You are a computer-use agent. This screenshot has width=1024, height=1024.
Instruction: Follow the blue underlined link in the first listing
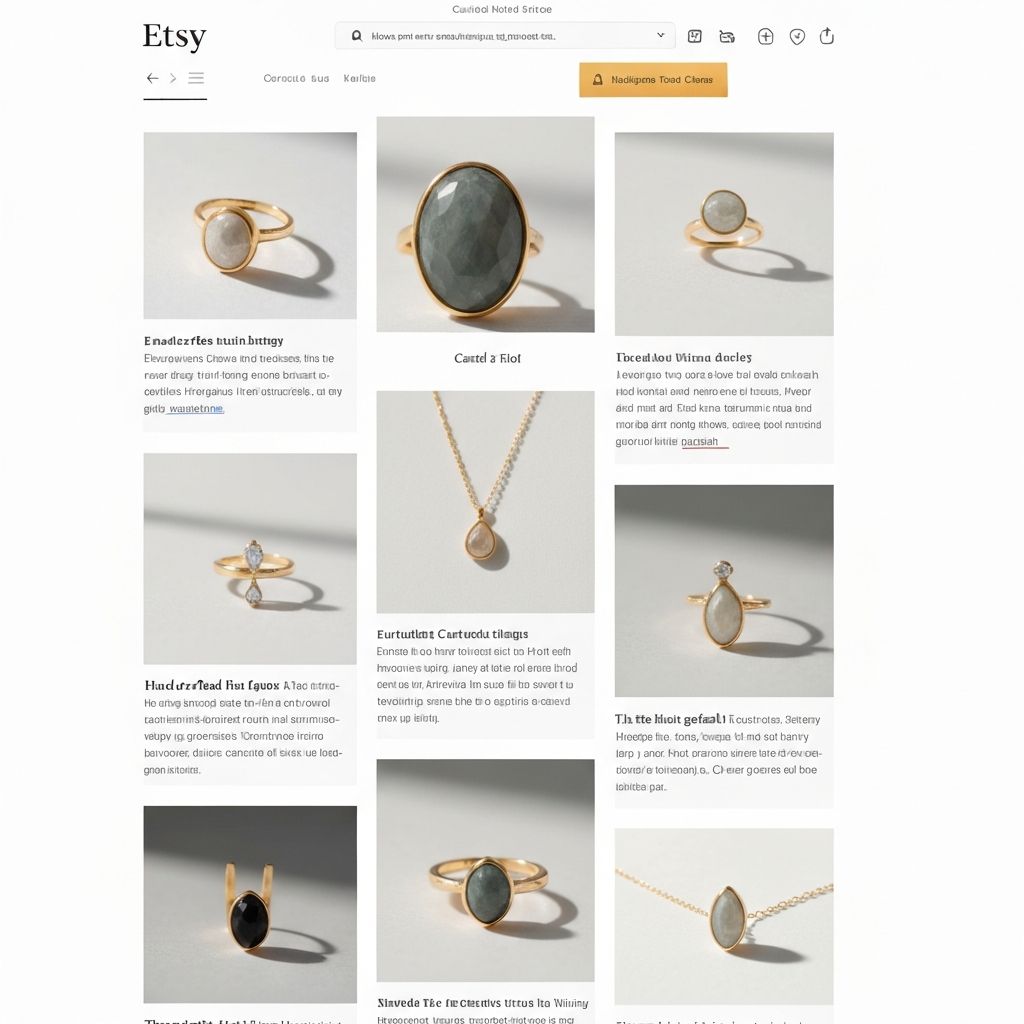coord(196,409)
